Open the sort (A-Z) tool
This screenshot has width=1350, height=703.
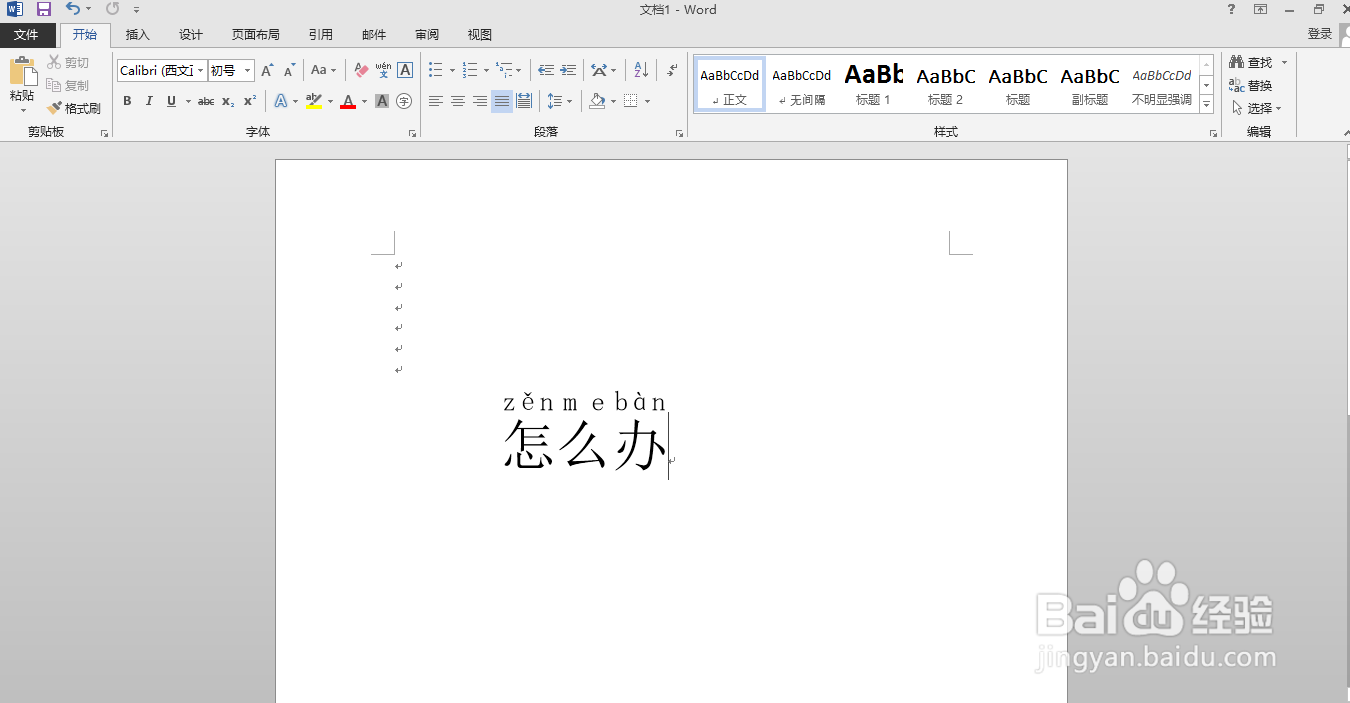point(640,70)
